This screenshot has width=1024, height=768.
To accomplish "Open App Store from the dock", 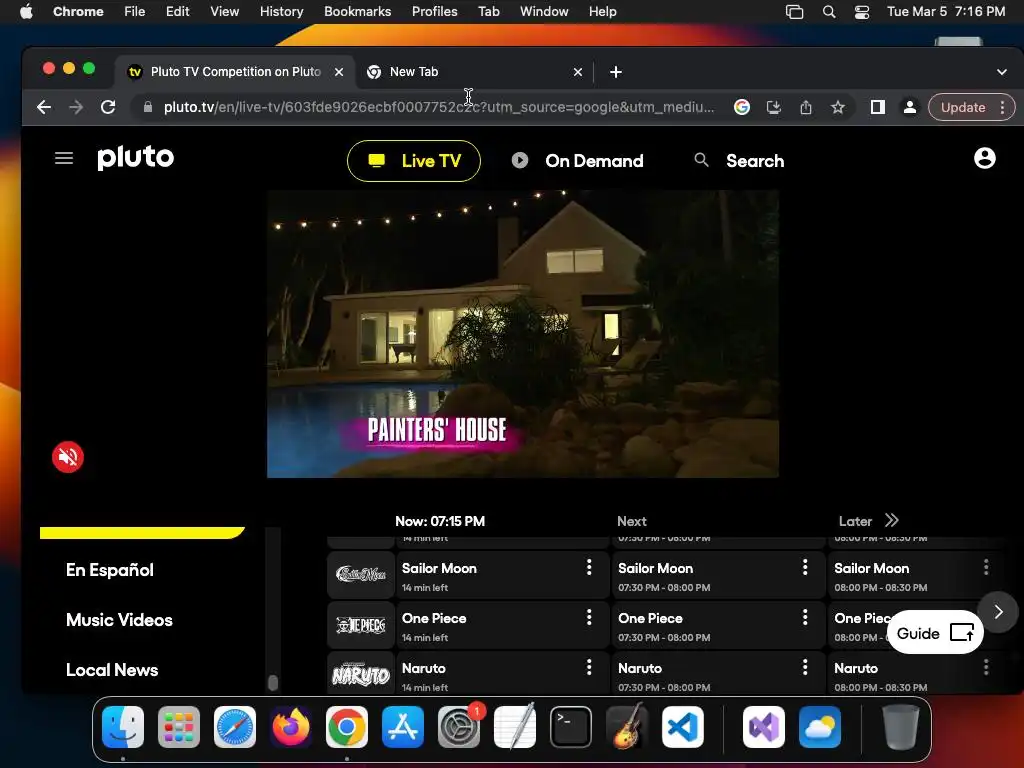I will 403,727.
